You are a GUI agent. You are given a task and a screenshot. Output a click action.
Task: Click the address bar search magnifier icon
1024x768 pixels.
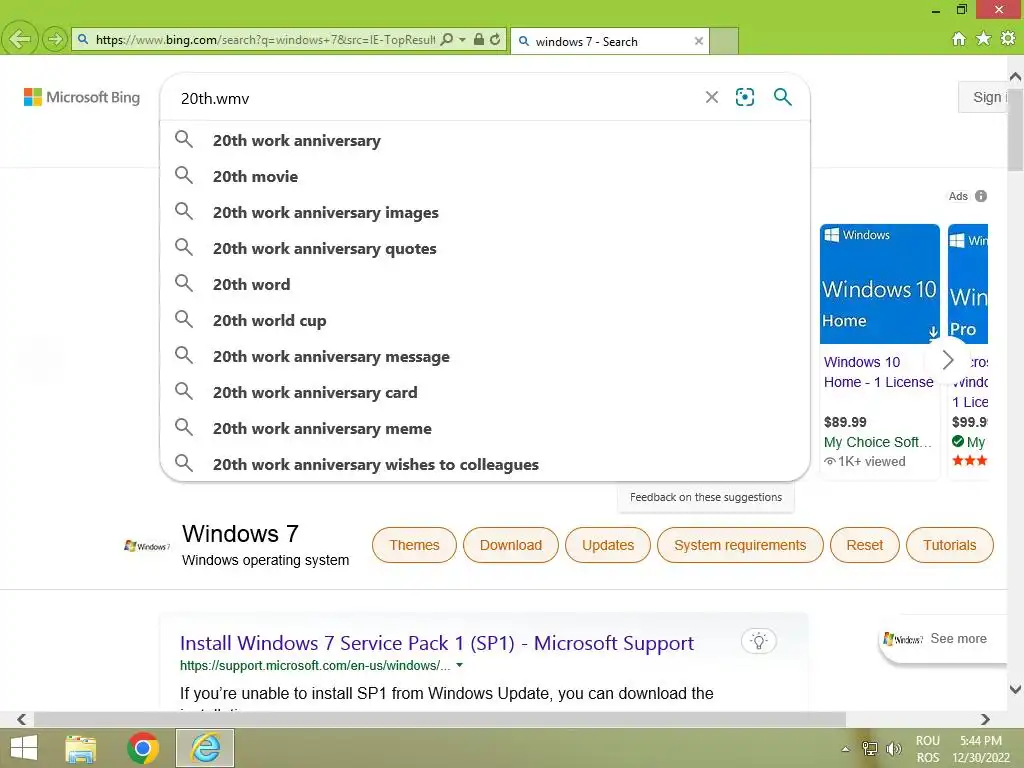click(447, 39)
